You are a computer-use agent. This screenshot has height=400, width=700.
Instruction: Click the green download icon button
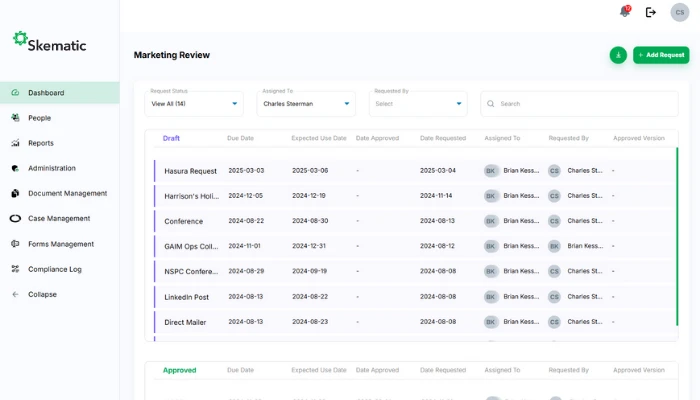click(x=618, y=55)
